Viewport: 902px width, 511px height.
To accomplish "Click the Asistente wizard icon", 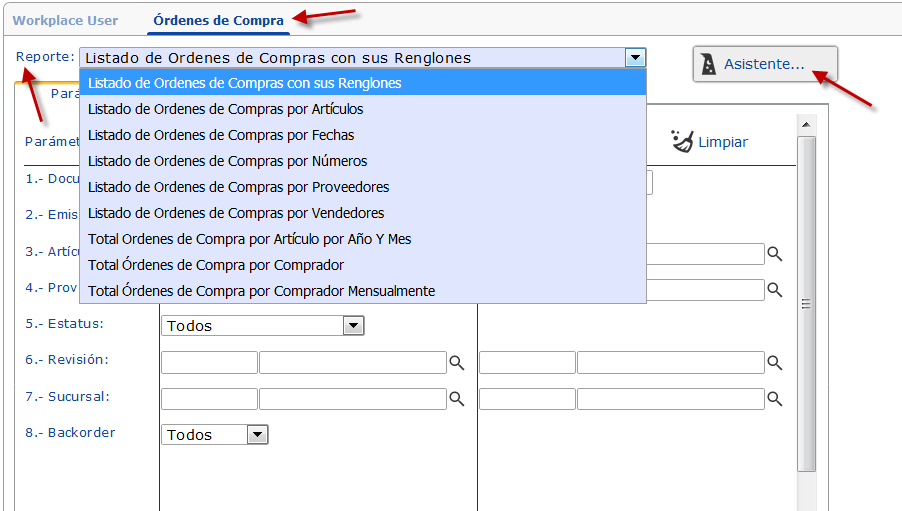I will [709, 65].
